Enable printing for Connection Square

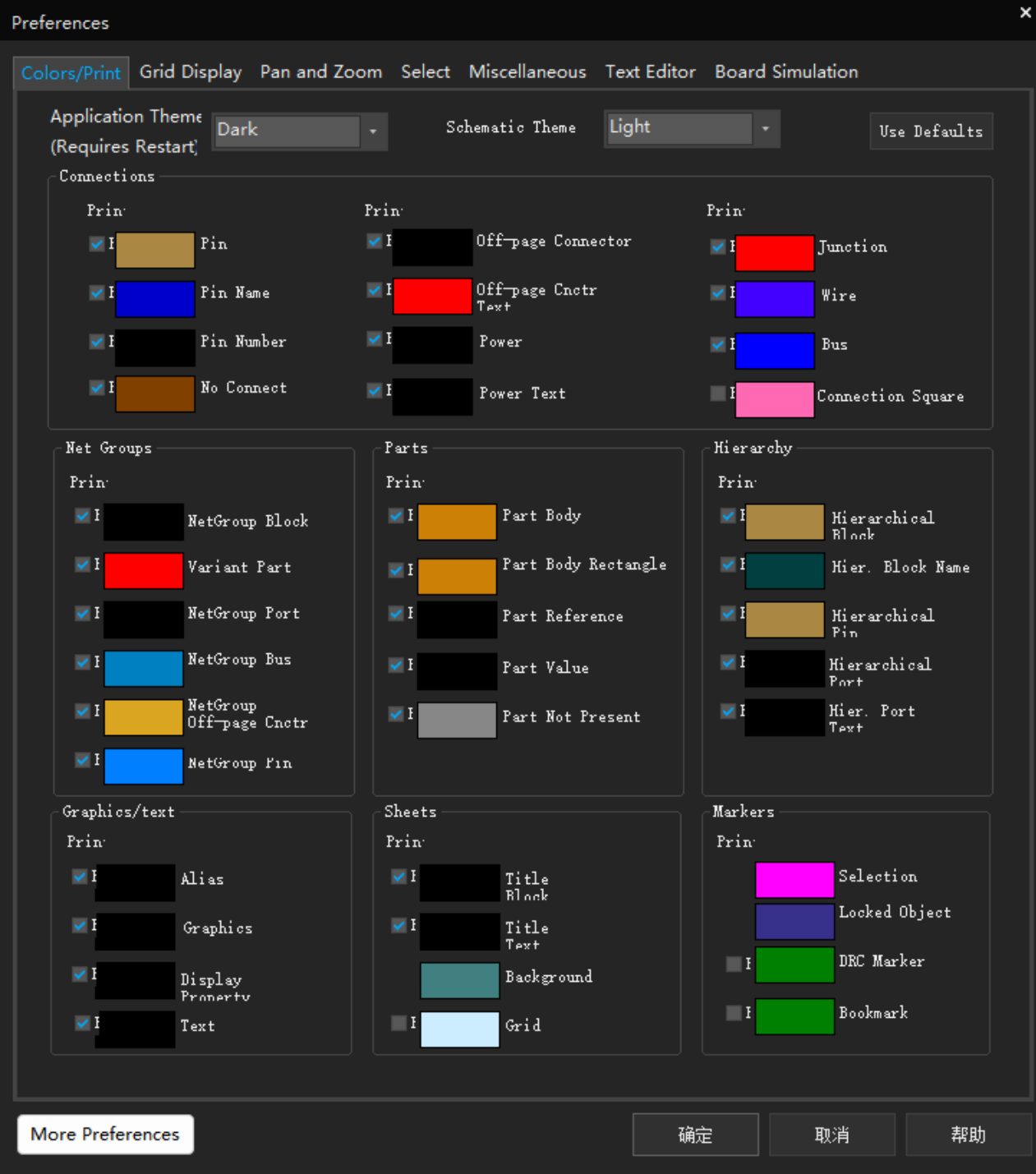click(x=718, y=394)
